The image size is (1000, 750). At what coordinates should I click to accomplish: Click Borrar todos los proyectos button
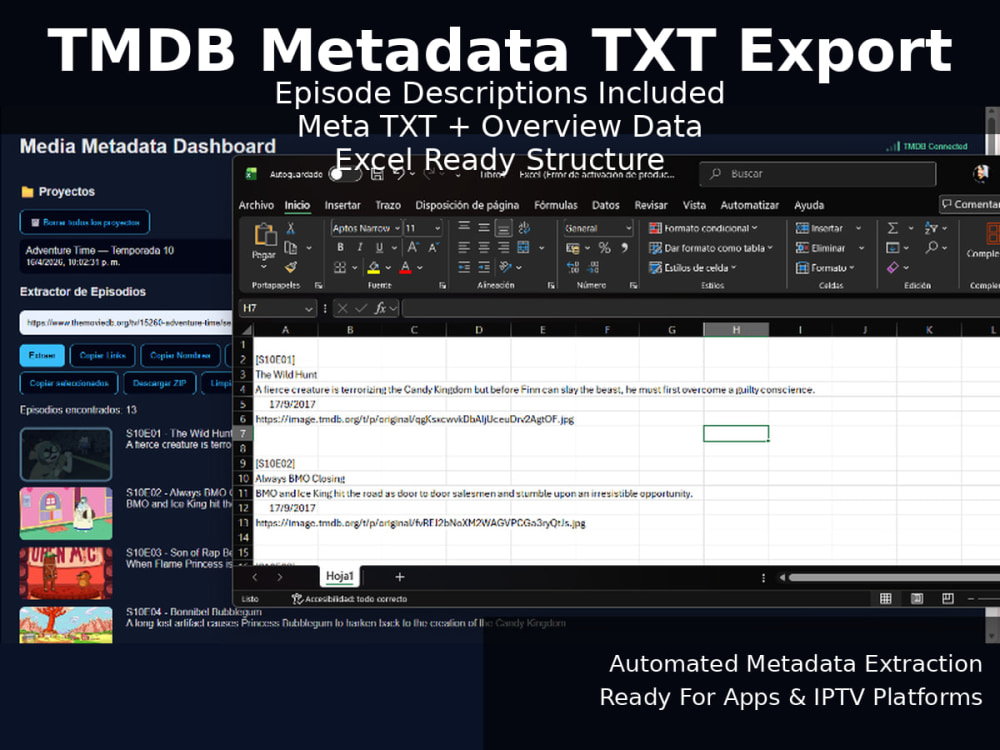click(85, 222)
